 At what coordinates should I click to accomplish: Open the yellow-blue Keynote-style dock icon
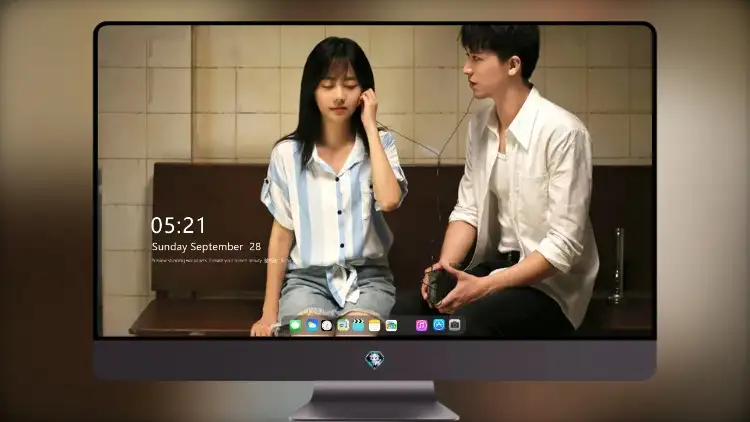[342, 326]
